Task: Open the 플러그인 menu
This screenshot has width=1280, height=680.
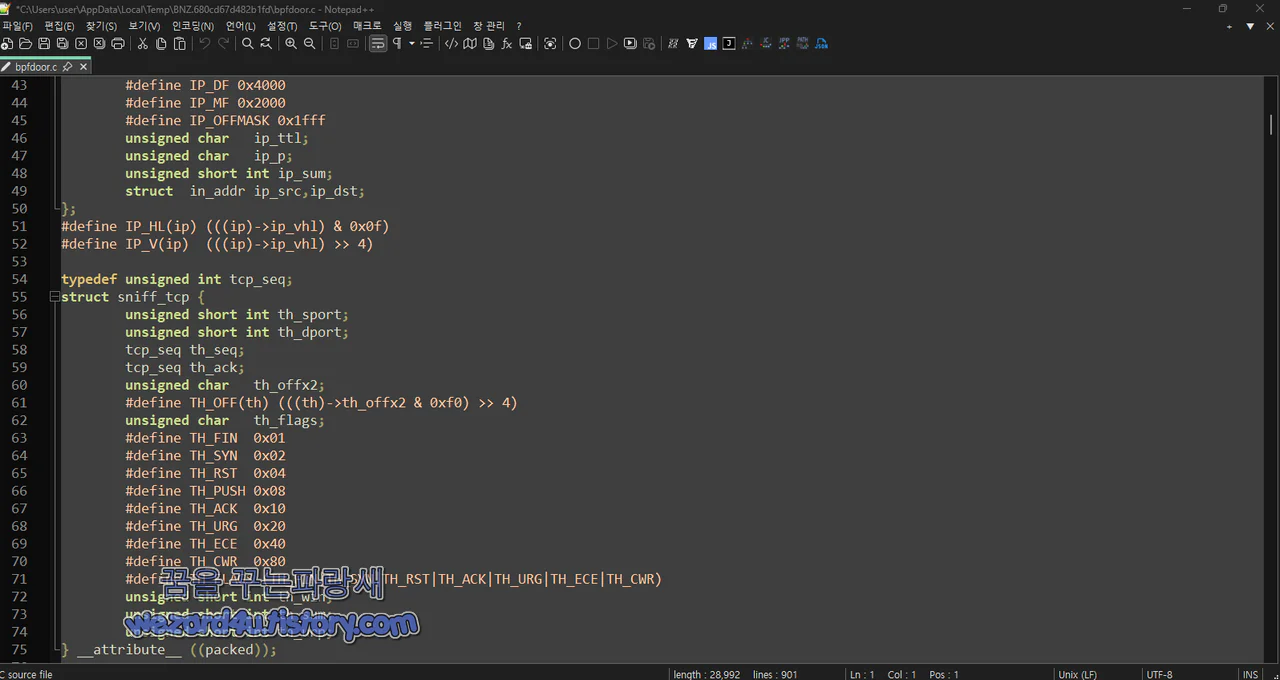Action: point(443,26)
